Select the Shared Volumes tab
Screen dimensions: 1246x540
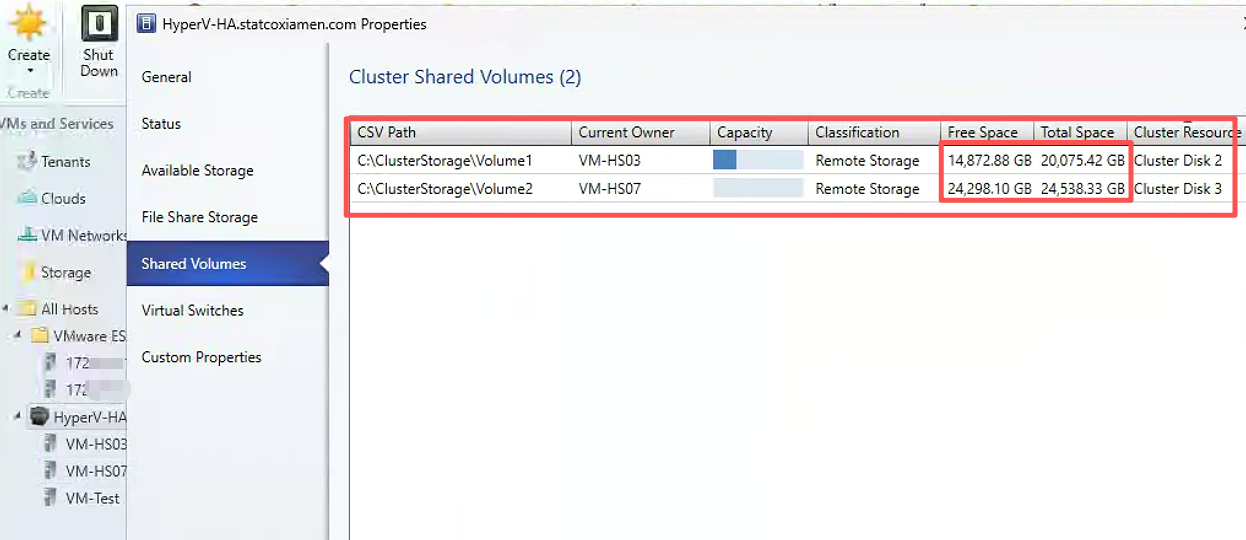pos(227,264)
